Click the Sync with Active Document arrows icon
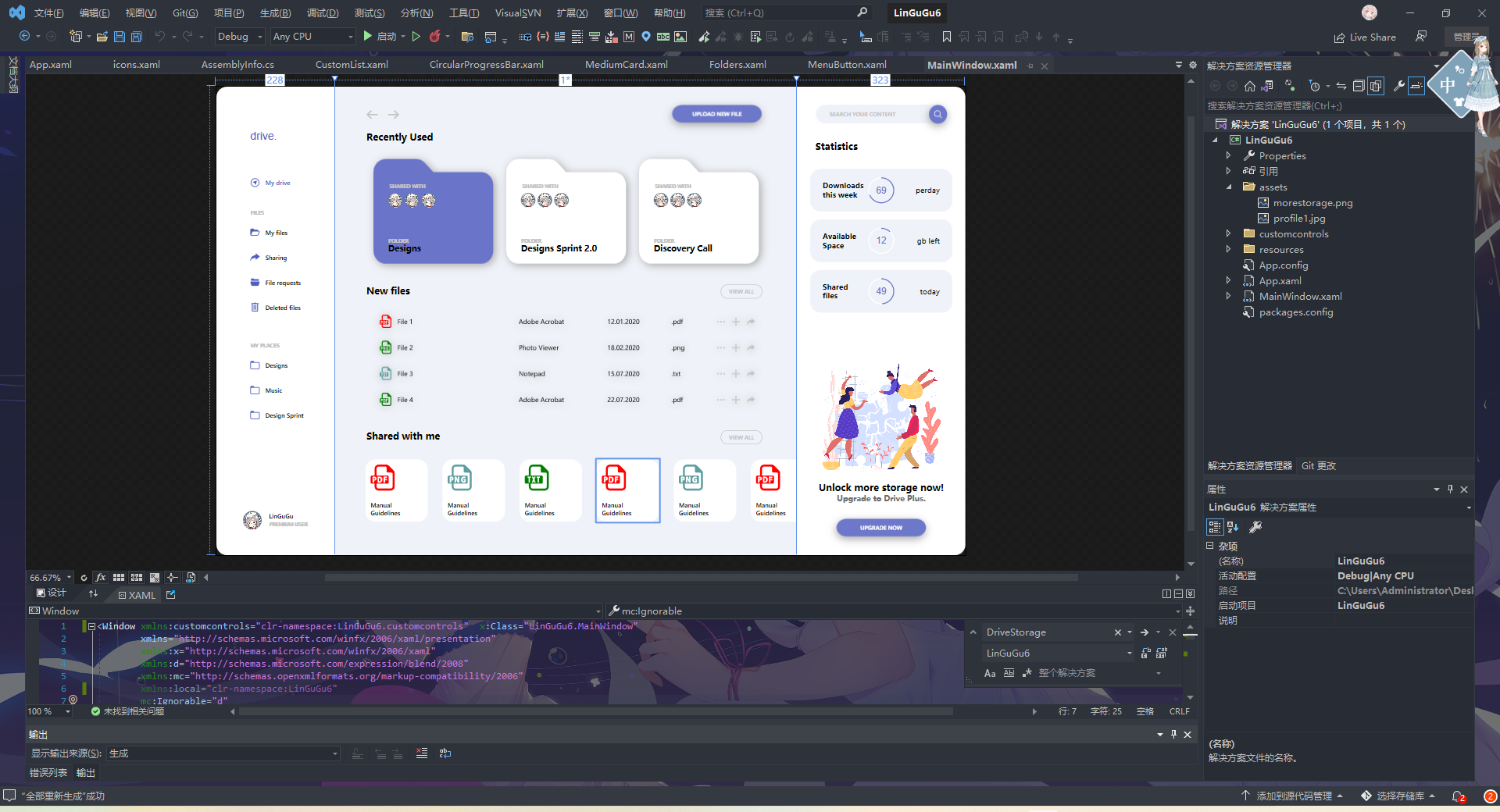The height and width of the screenshot is (812, 1500). [1341, 86]
